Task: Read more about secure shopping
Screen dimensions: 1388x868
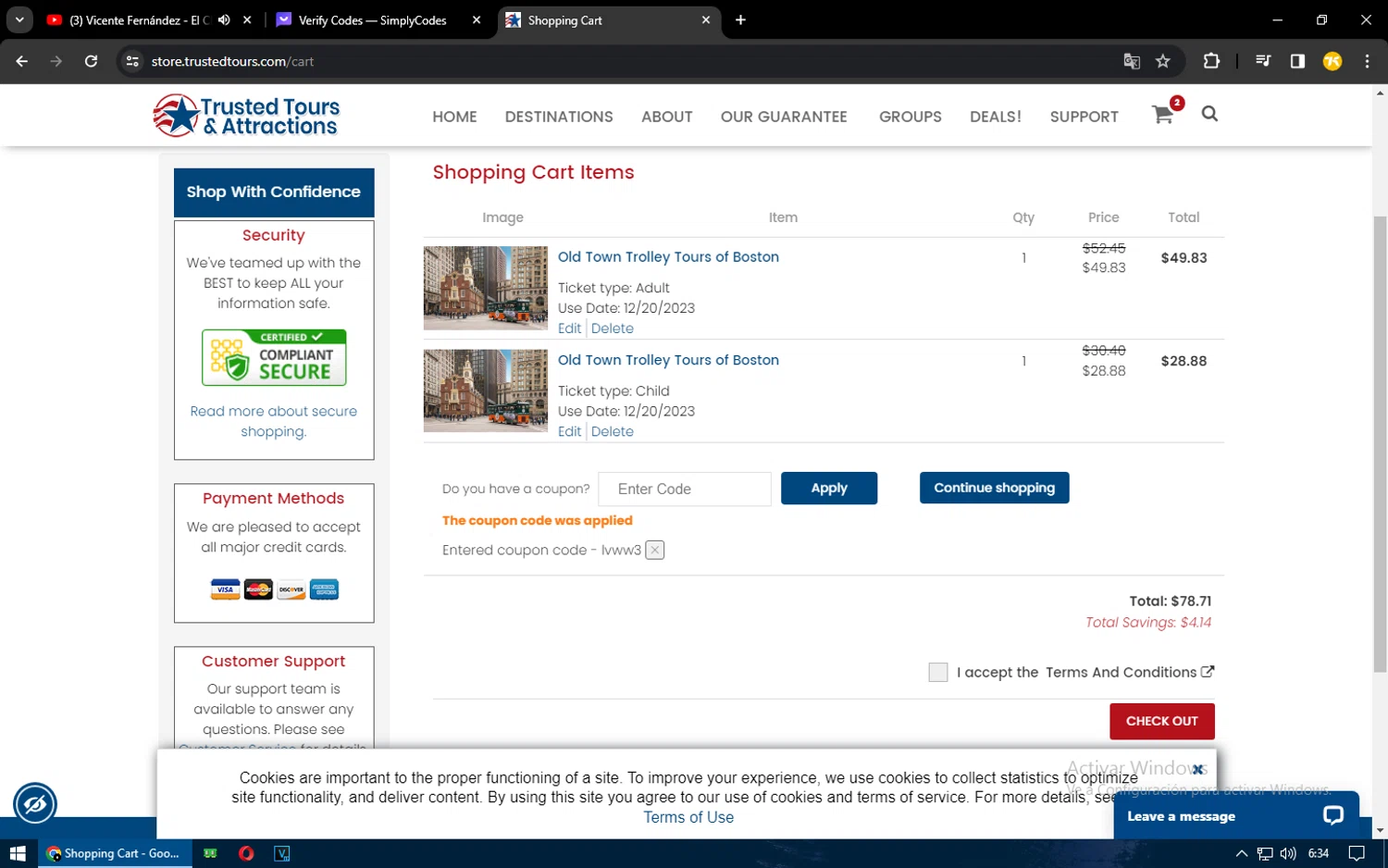Action: pos(274,421)
